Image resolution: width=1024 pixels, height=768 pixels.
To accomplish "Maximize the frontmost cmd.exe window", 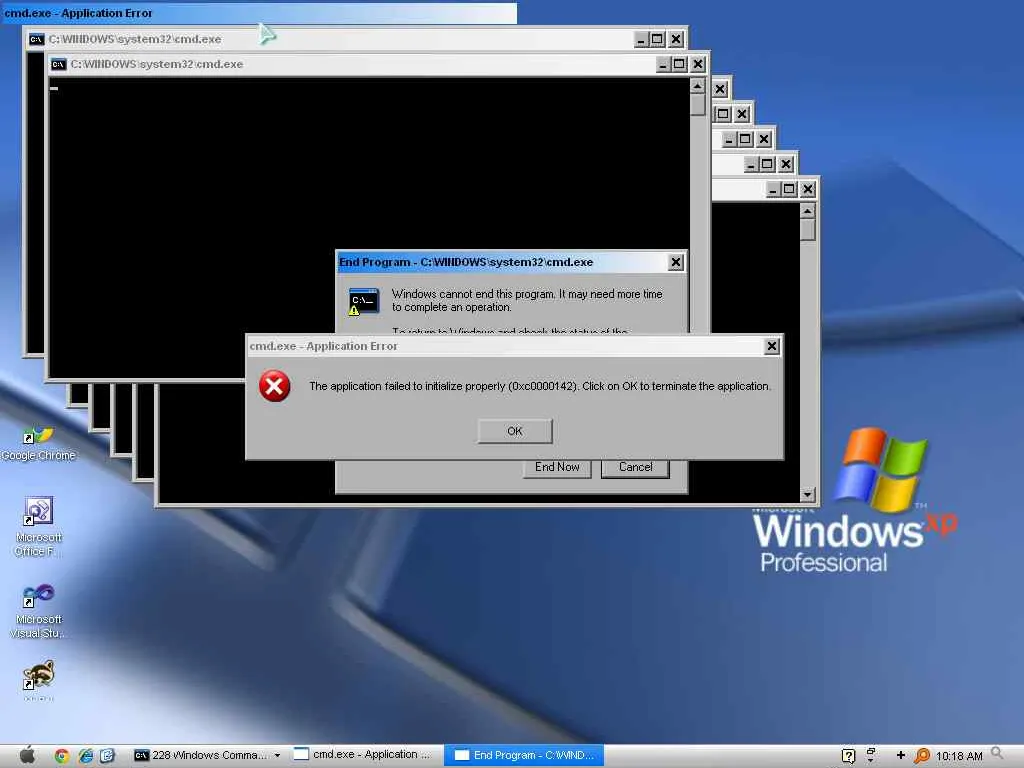I will [679, 64].
